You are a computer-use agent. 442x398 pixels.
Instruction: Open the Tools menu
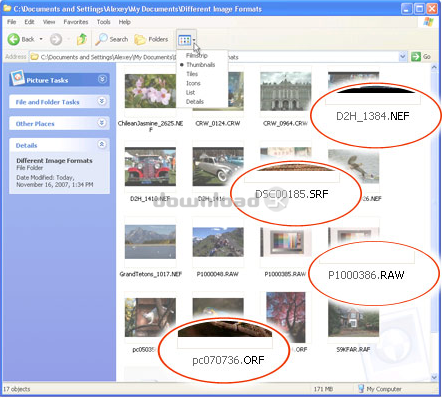click(x=103, y=22)
